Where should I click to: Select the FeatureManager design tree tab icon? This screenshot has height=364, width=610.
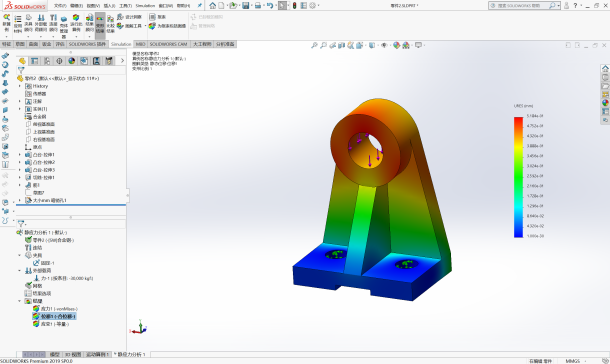pyautogui.click(x=22, y=61)
